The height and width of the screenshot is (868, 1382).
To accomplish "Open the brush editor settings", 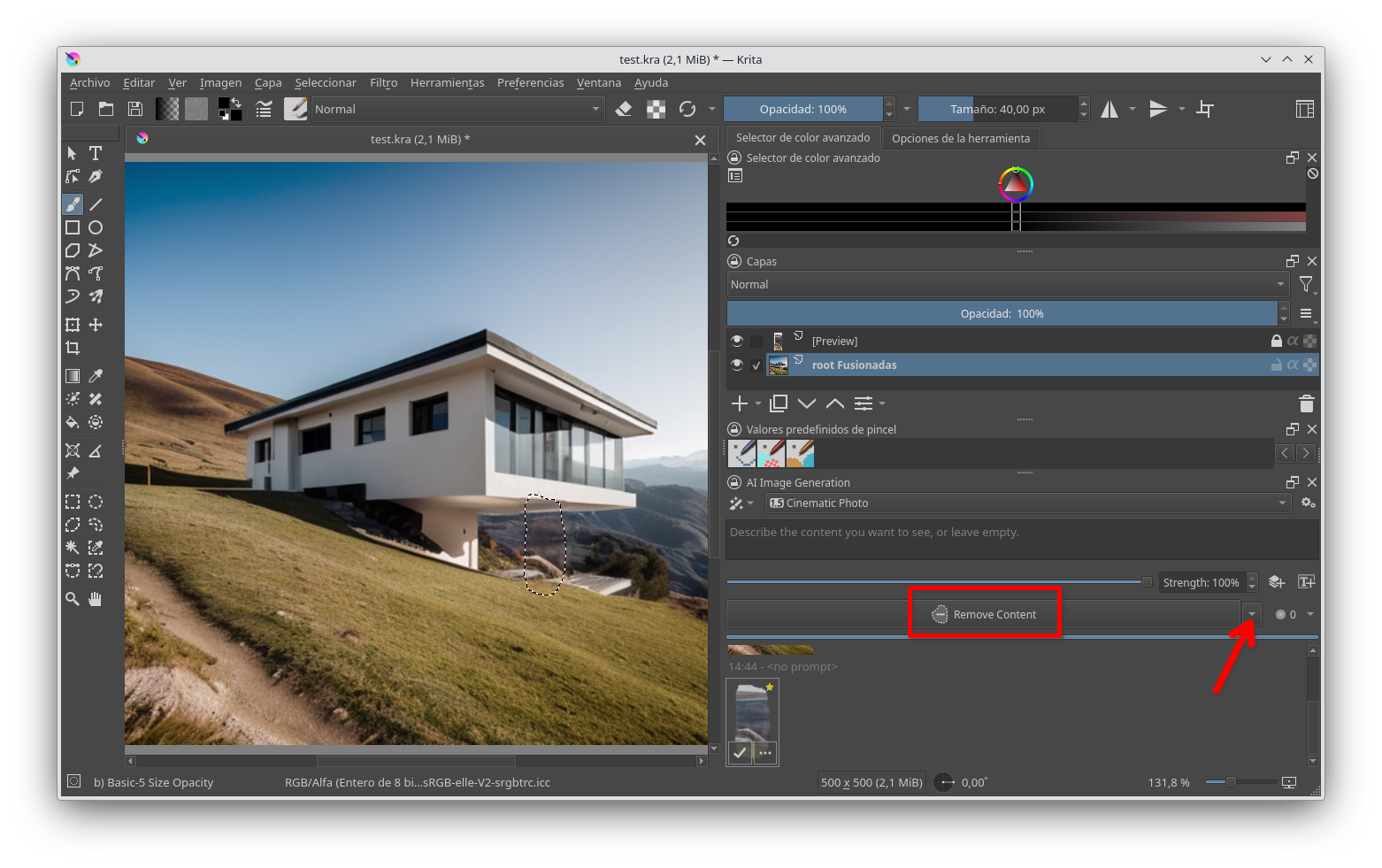I will [264, 109].
